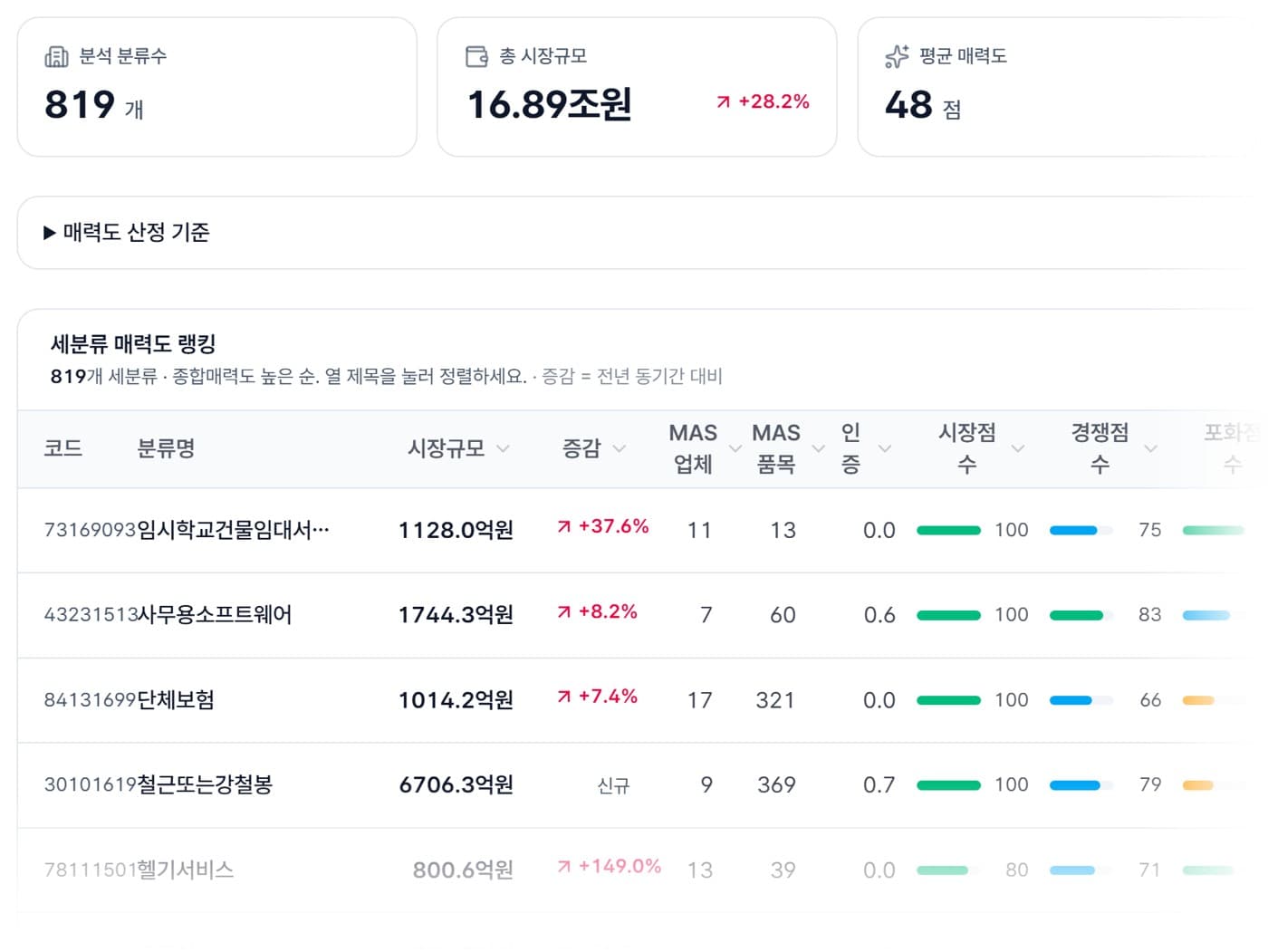The width and height of the screenshot is (1268, 952).
Task: Click code 73169093
Action: [90, 530]
